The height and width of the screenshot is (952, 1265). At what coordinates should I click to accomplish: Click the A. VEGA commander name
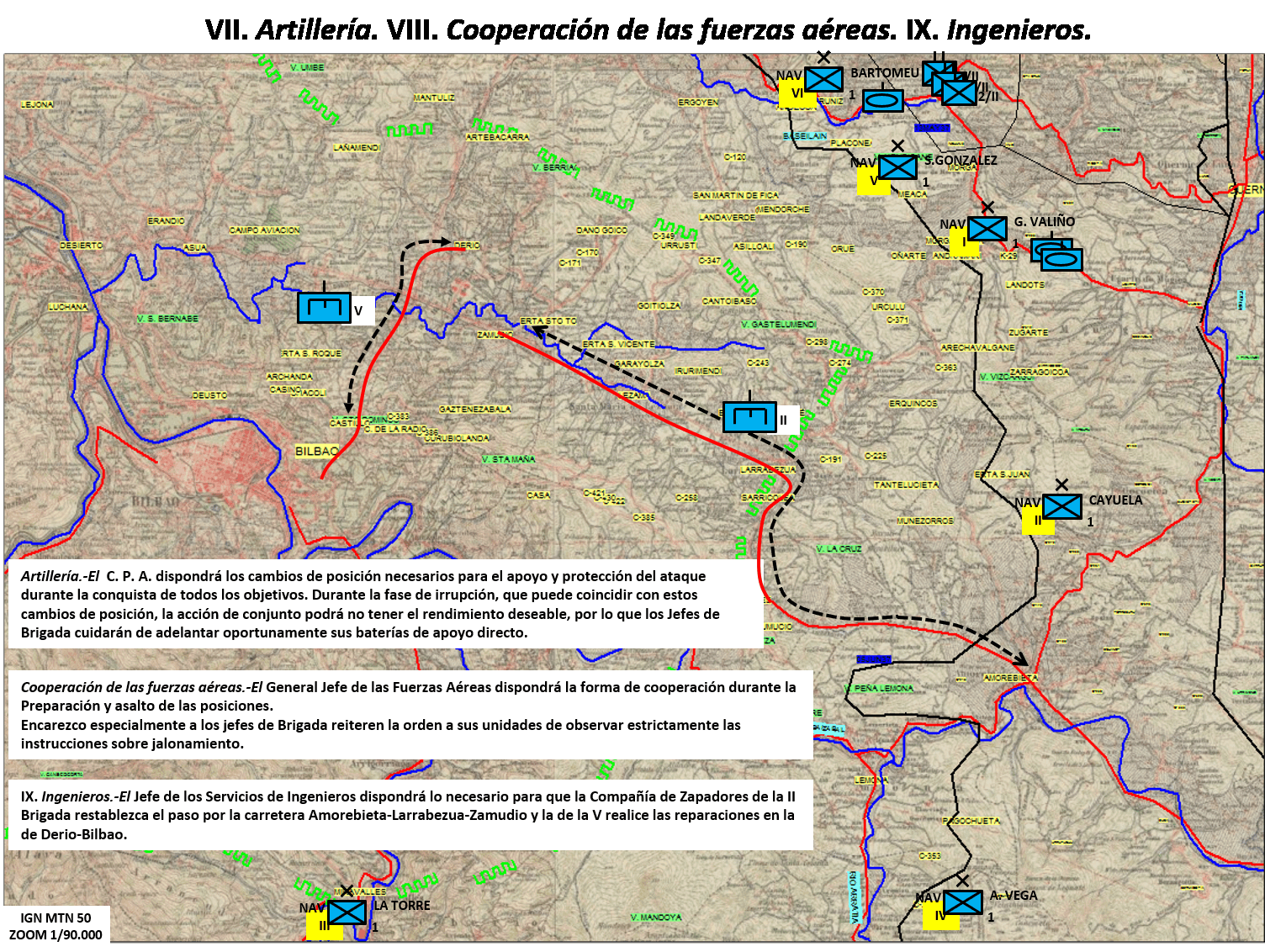pyautogui.click(x=1014, y=896)
